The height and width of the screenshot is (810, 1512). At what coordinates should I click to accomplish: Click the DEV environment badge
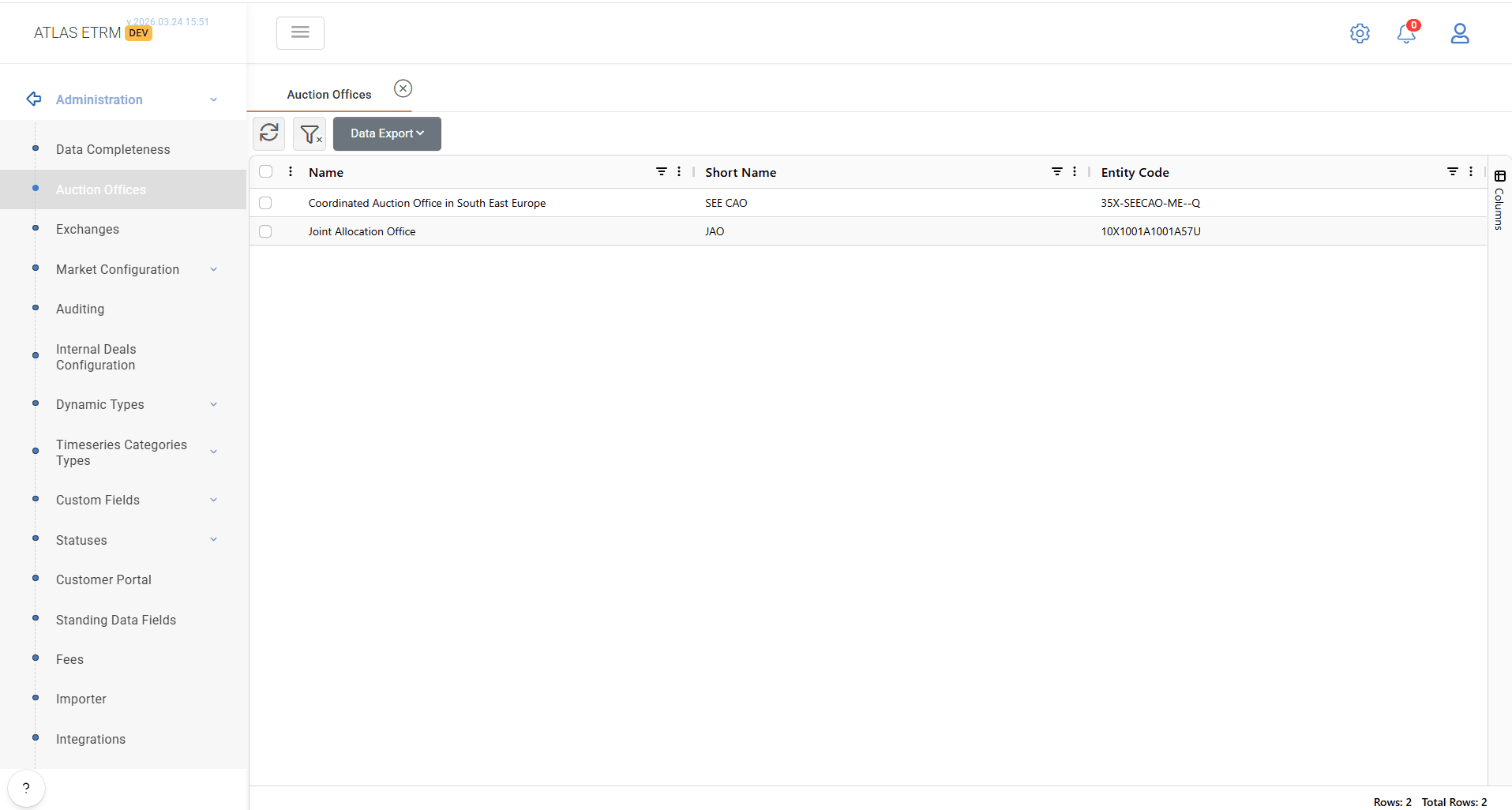(x=139, y=33)
